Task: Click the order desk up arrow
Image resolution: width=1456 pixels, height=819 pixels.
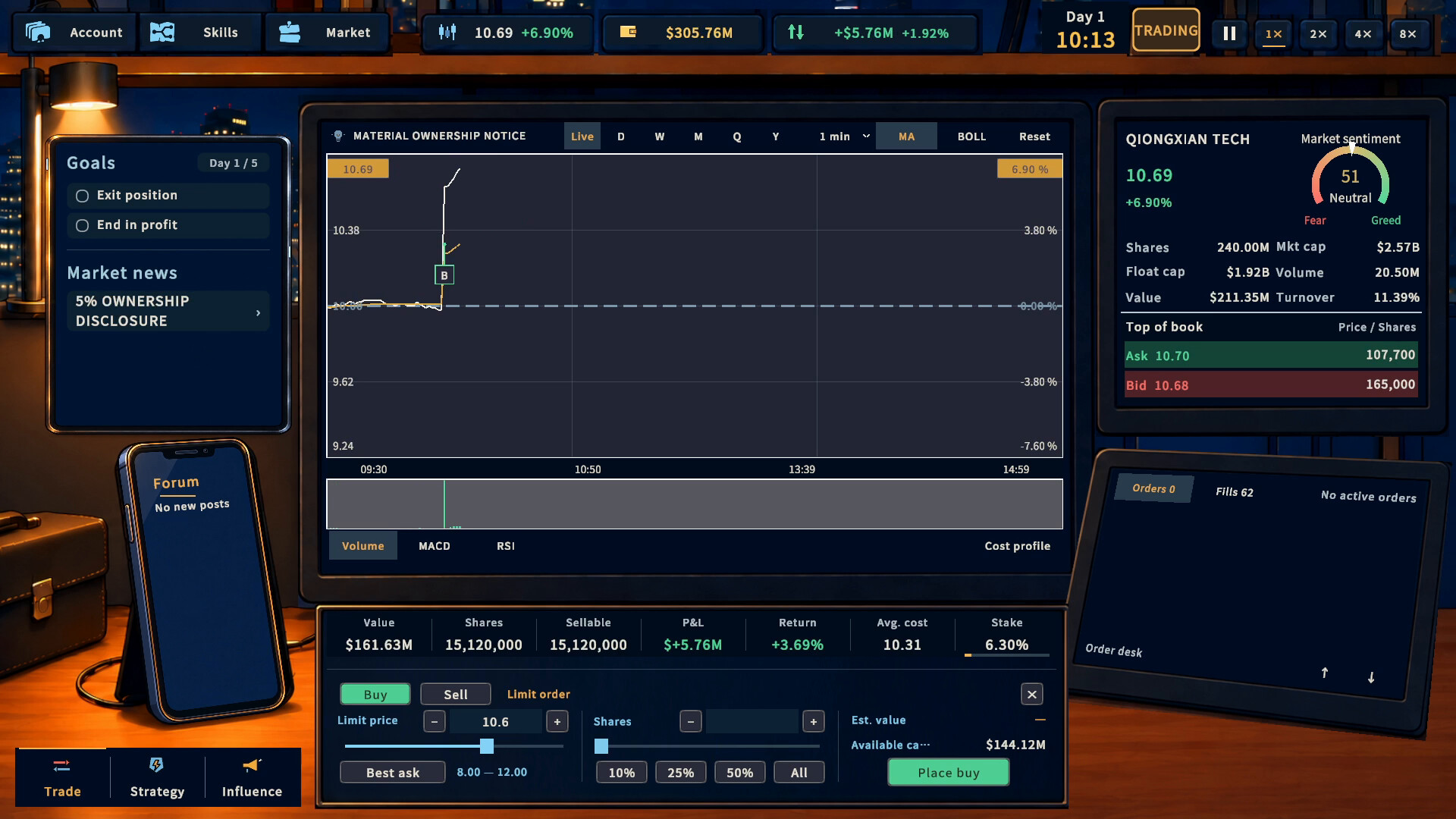Action: [1325, 673]
